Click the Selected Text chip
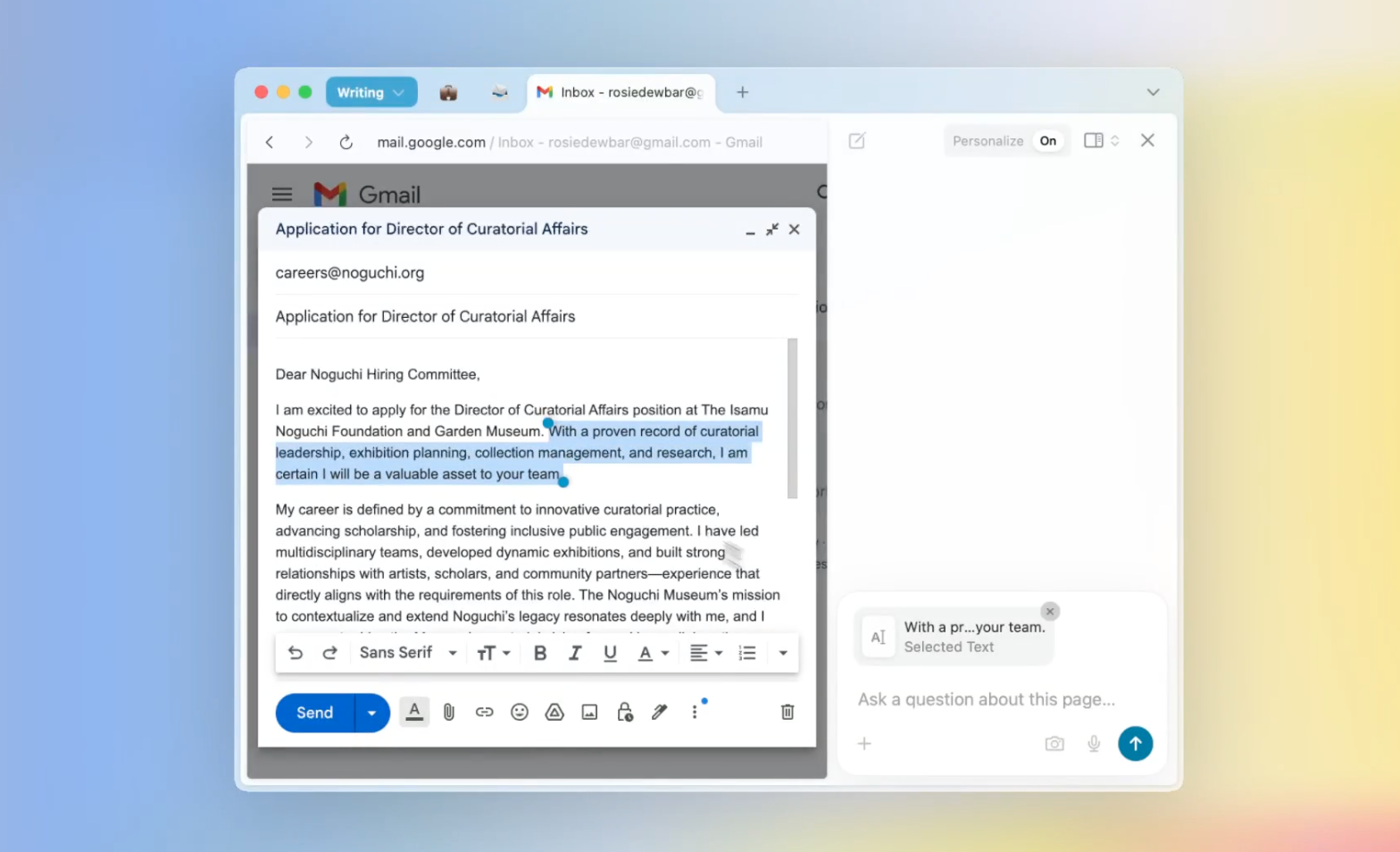1400x852 pixels. point(954,637)
